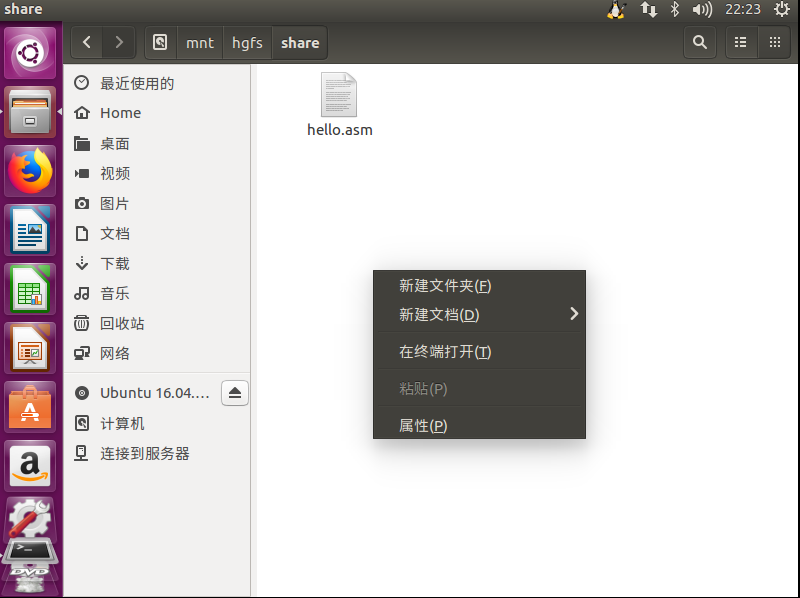The width and height of the screenshot is (800, 598).
Task: Open 回收站 in the sidebar
Action: pos(157,323)
